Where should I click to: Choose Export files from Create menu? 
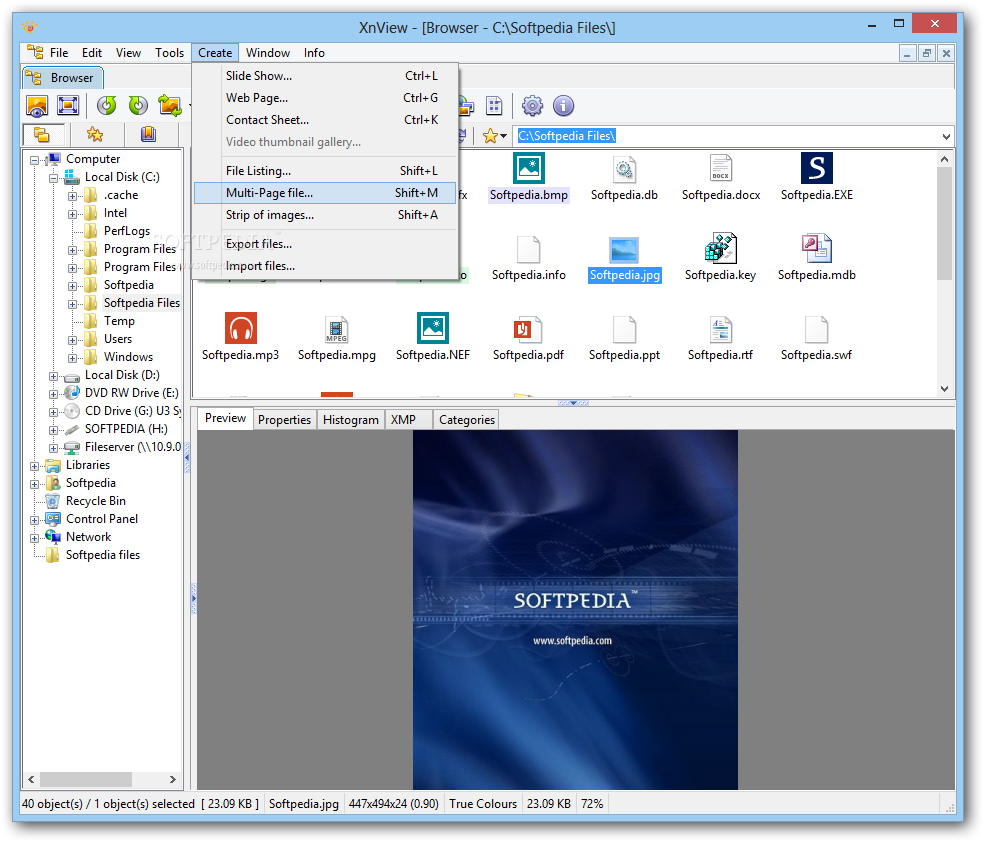(x=325, y=243)
